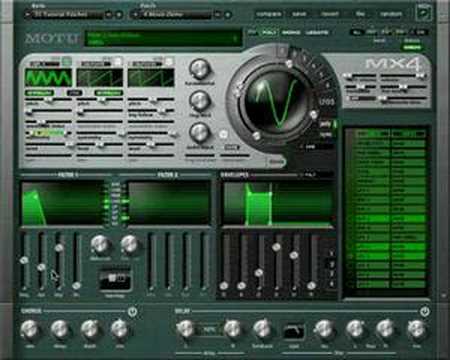This screenshot has width=450, height=360.
Task: Select LFO tab on the modulation wheel
Action: click(x=326, y=102)
